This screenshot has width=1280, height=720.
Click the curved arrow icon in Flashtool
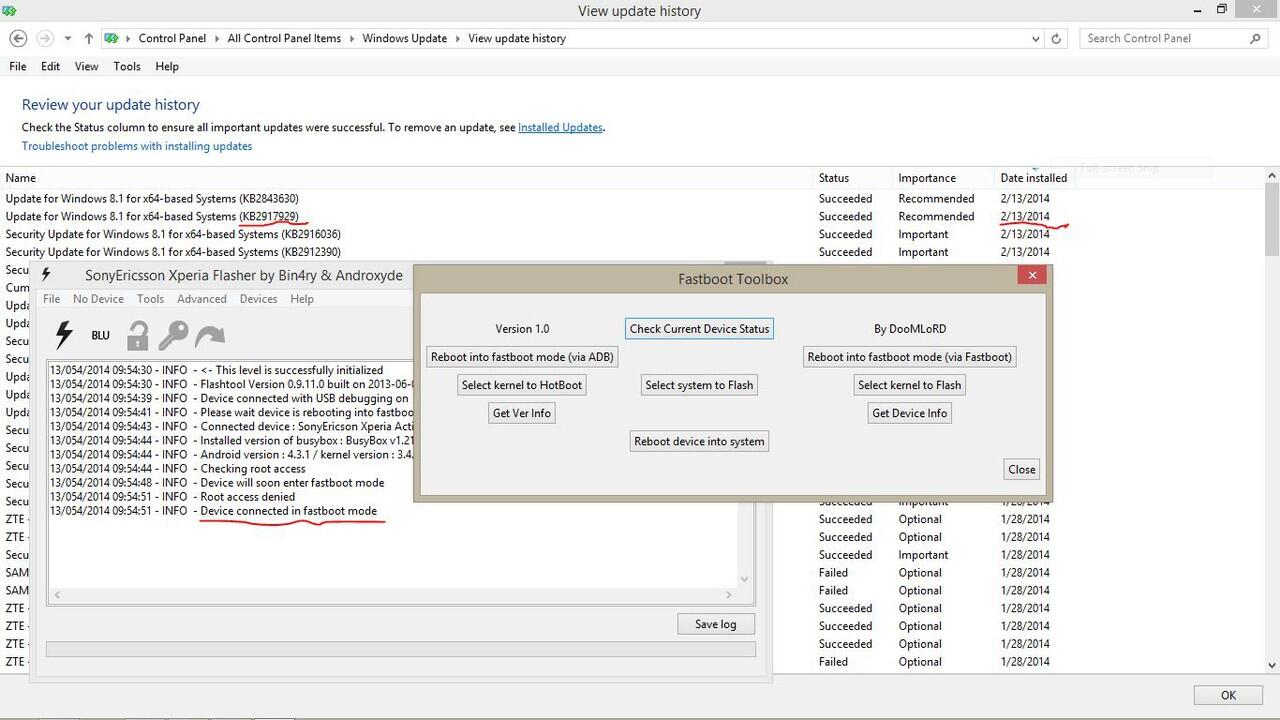point(210,335)
